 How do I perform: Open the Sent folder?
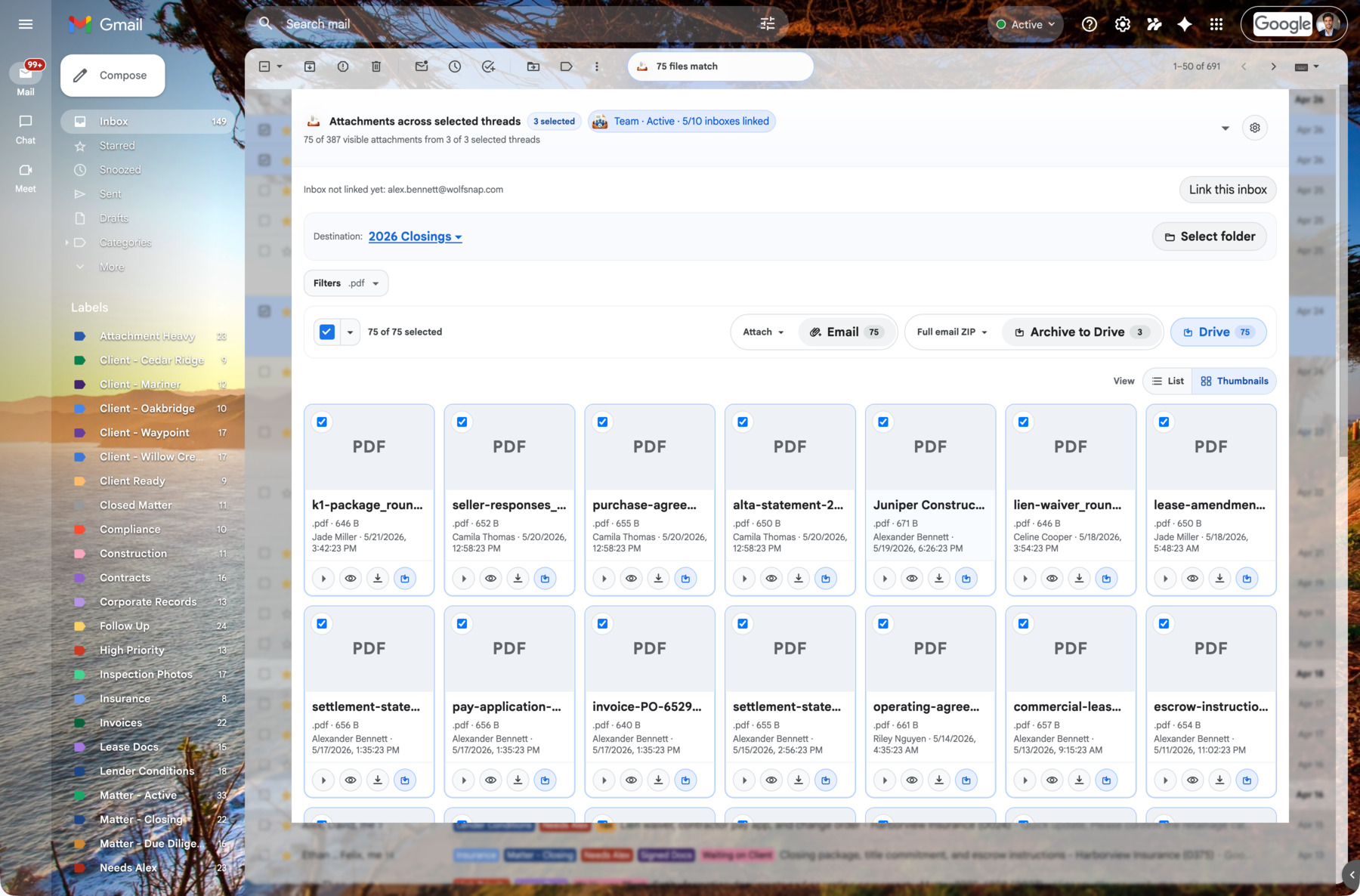coord(148,194)
